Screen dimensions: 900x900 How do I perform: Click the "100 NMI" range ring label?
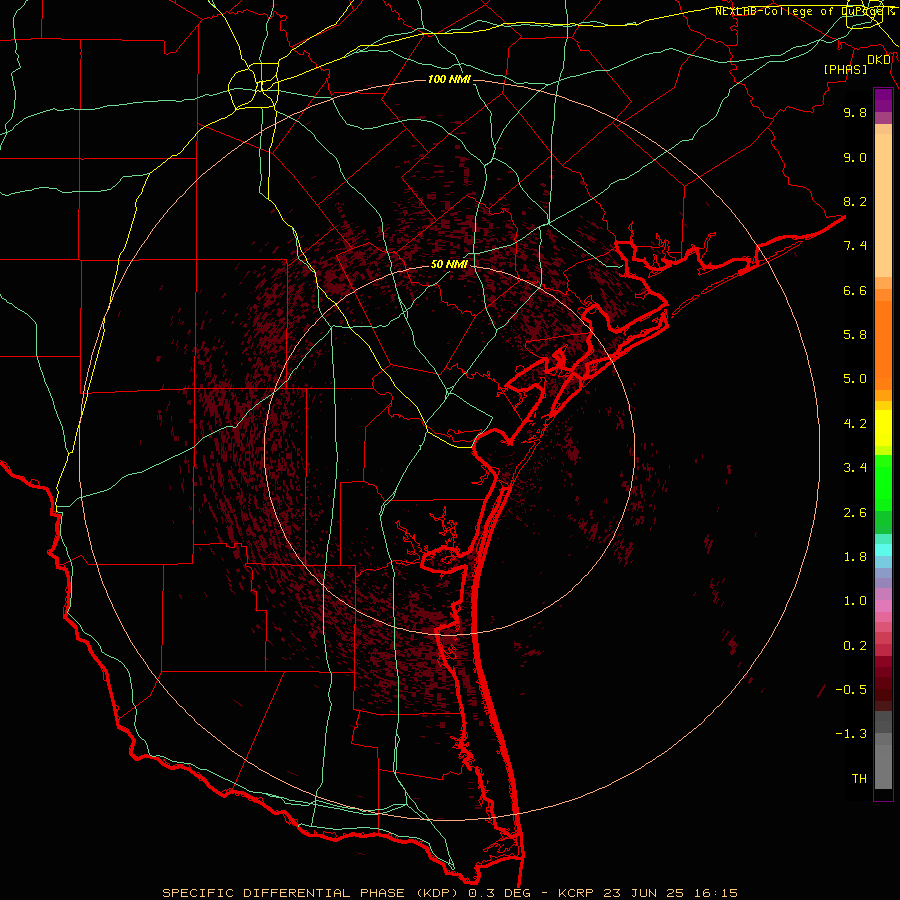point(449,79)
